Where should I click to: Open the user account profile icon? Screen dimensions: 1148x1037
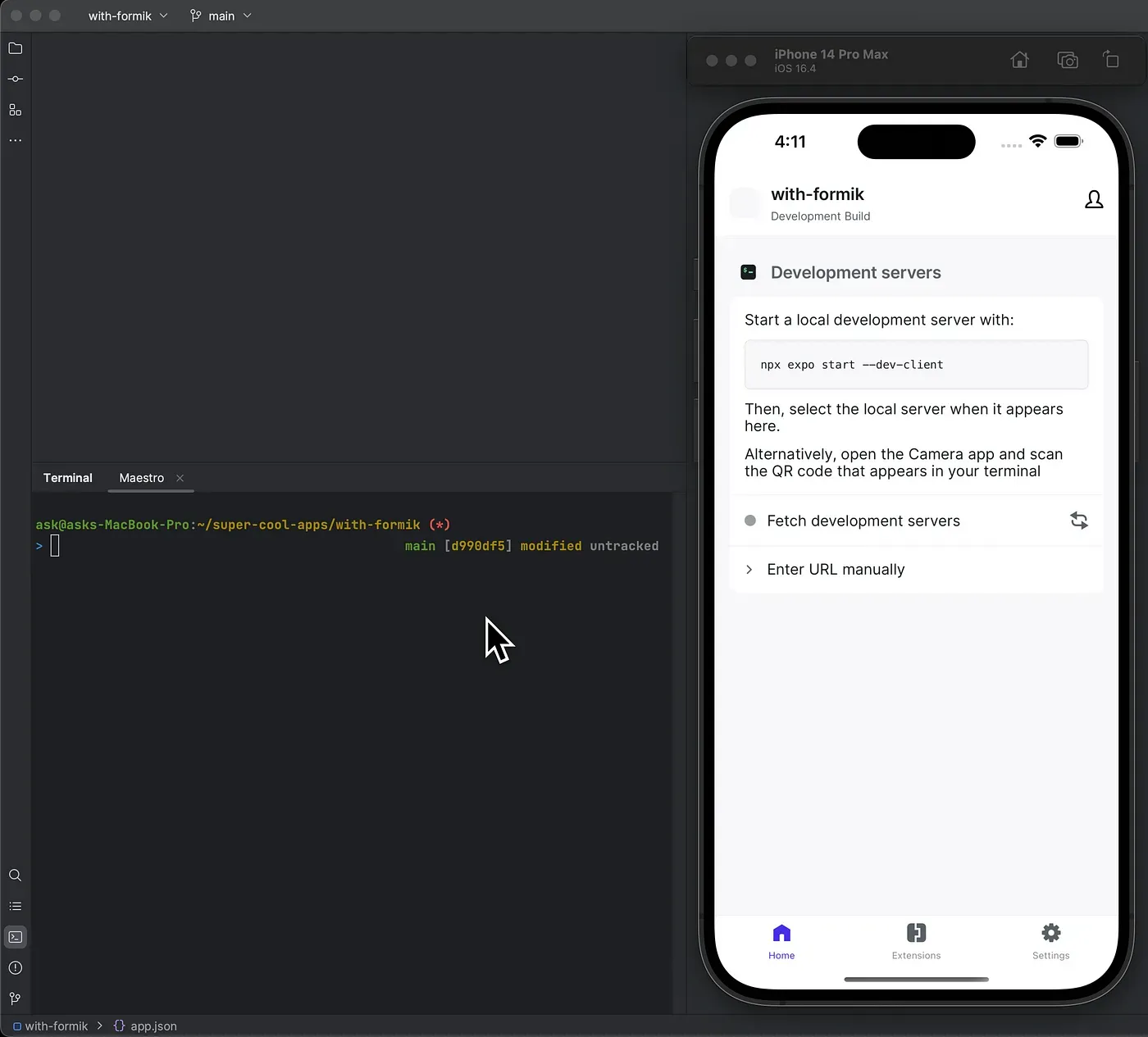[1094, 199]
